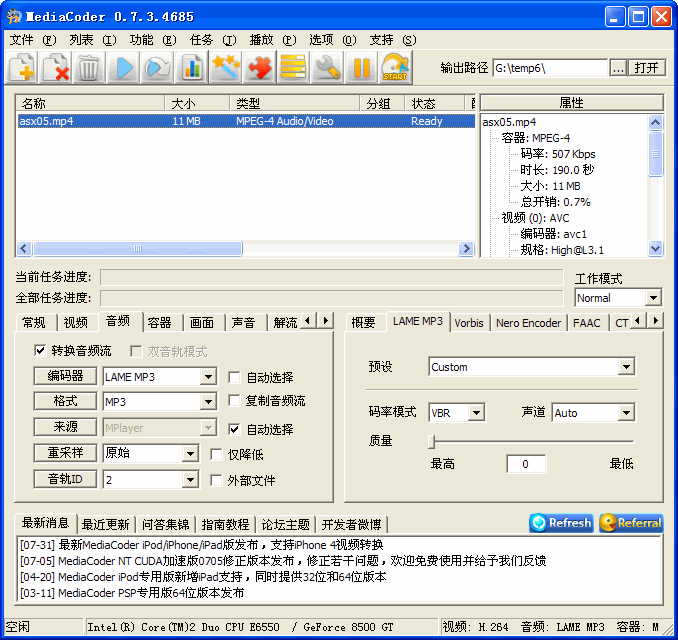Switch to the 视频 tab
678x640 pixels.
76,323
